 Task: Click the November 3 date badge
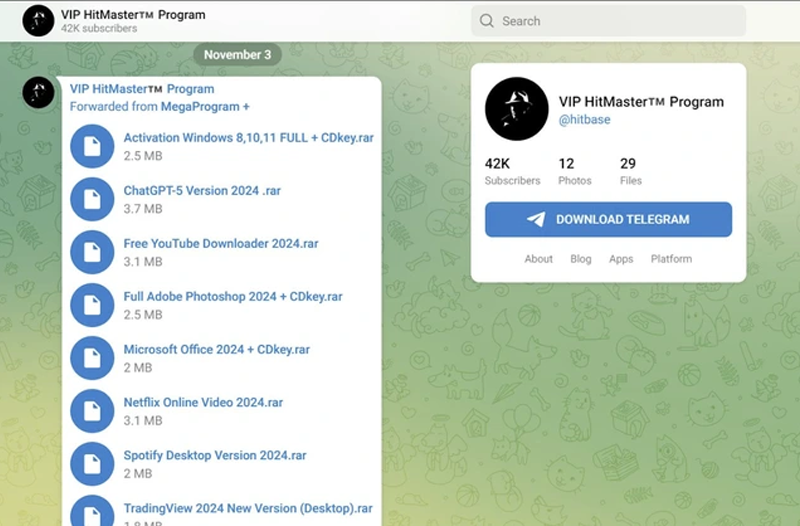tap(237, 55)
